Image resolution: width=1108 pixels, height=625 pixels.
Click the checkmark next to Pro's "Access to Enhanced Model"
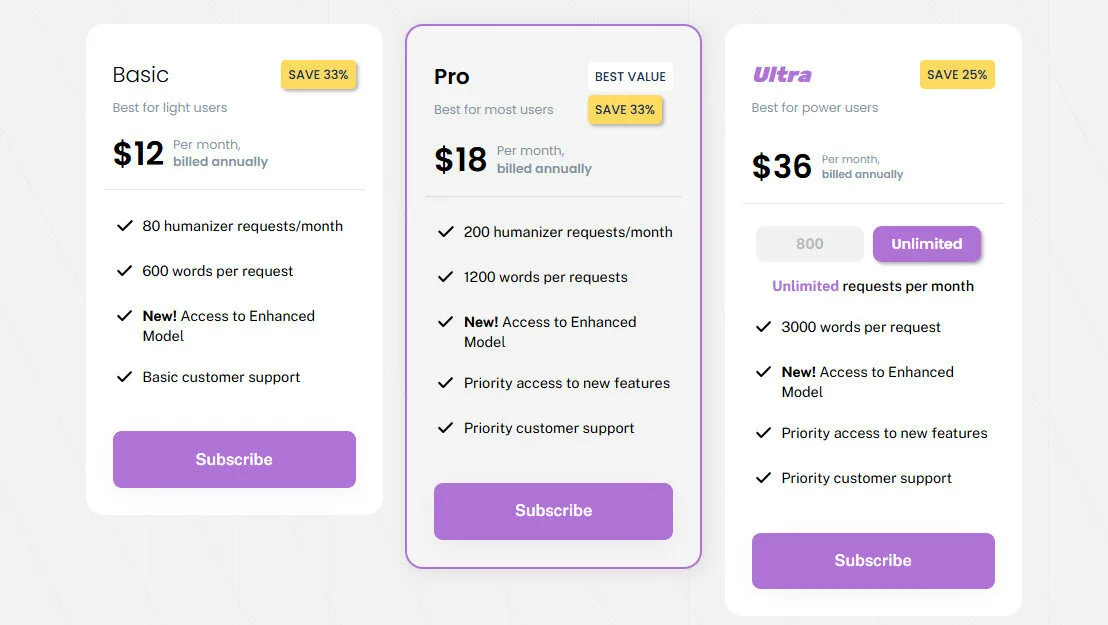pyautogui.click(x=446, y=322)
